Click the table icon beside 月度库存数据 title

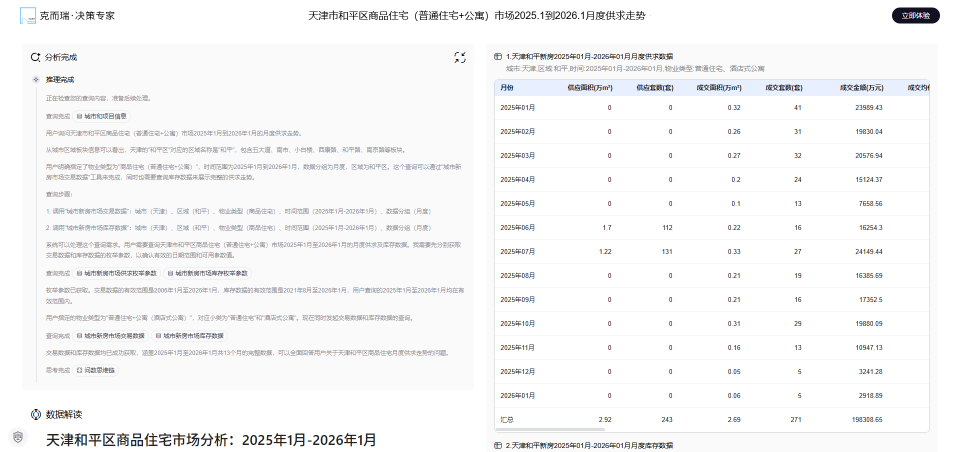click(x=498, y=445)
